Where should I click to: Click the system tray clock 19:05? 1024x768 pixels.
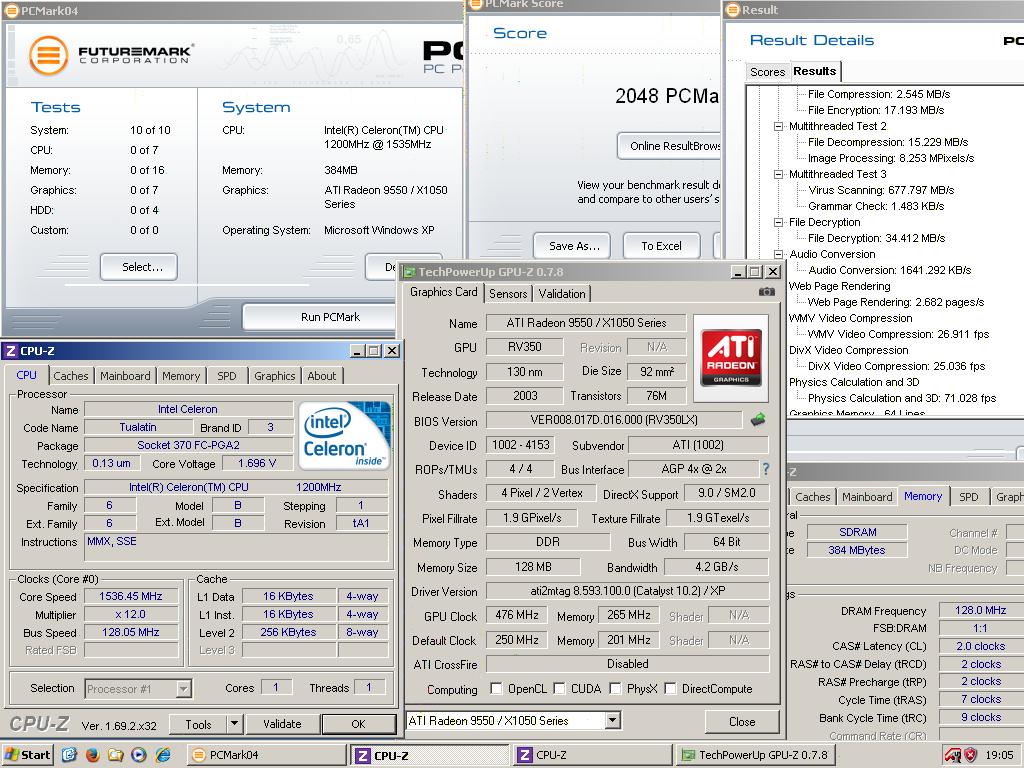pos(999,756)
